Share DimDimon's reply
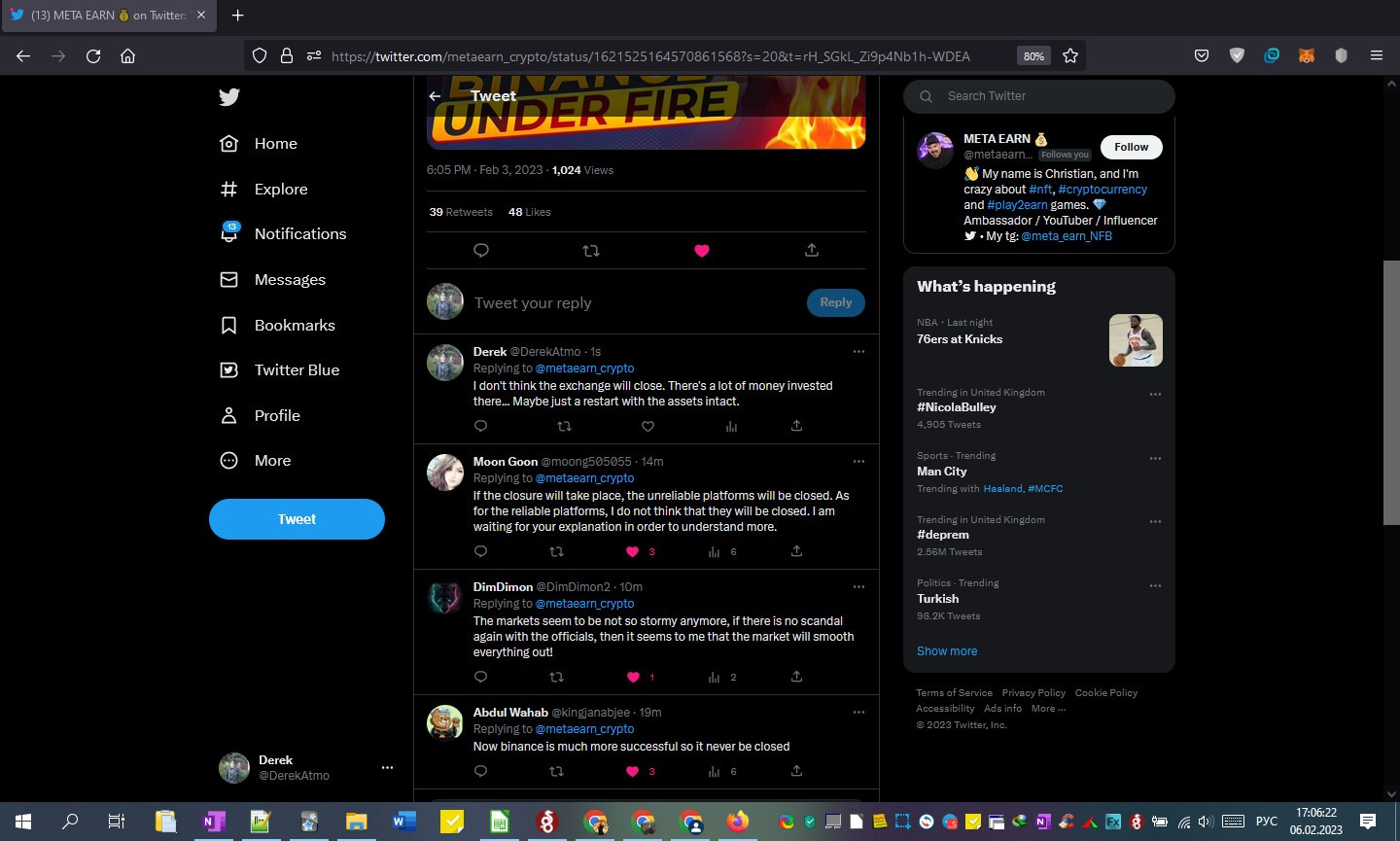The image size is (1400, 841). pyautogui.click(x=796, y=677)
